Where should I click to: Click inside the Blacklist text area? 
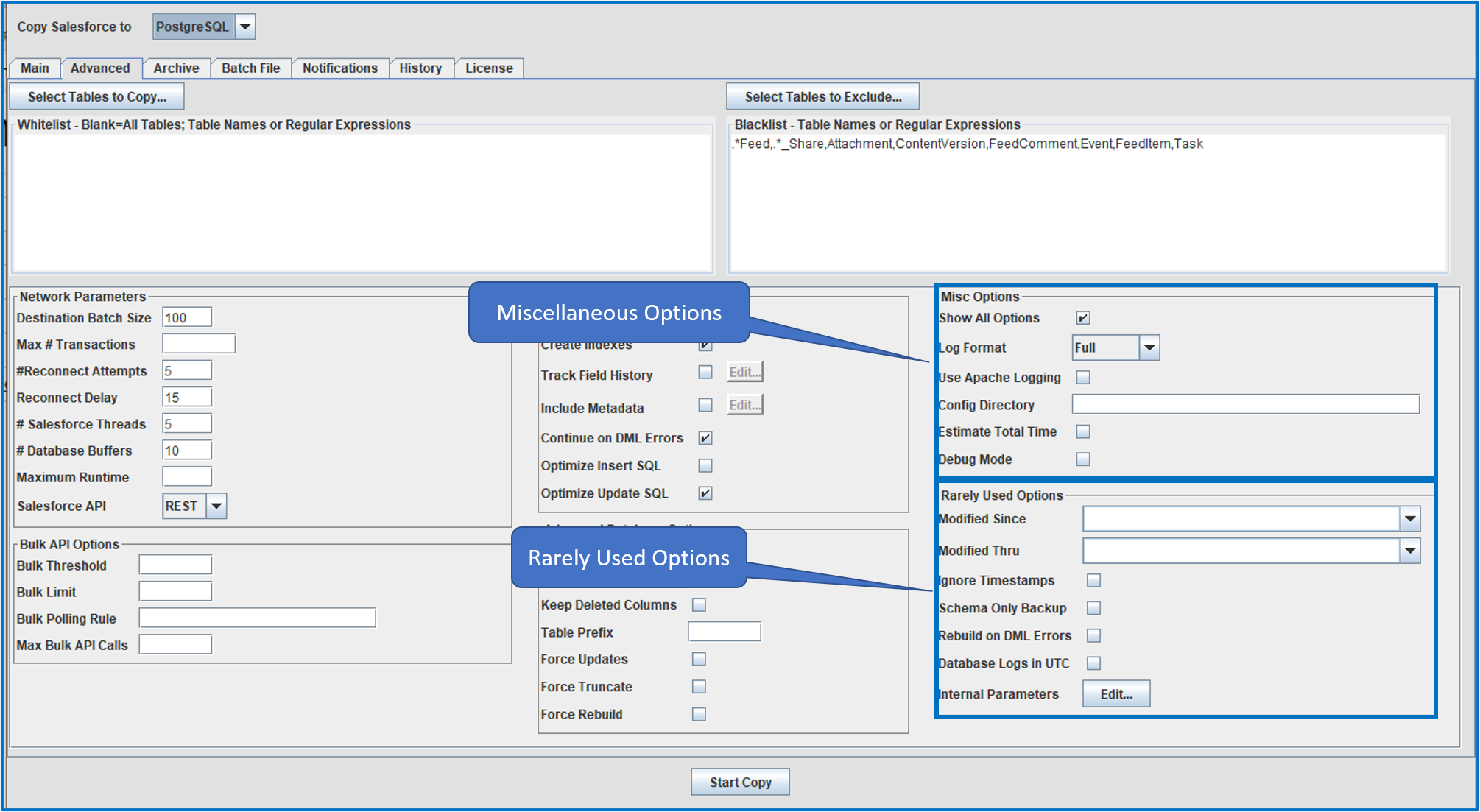[1088, 202]
